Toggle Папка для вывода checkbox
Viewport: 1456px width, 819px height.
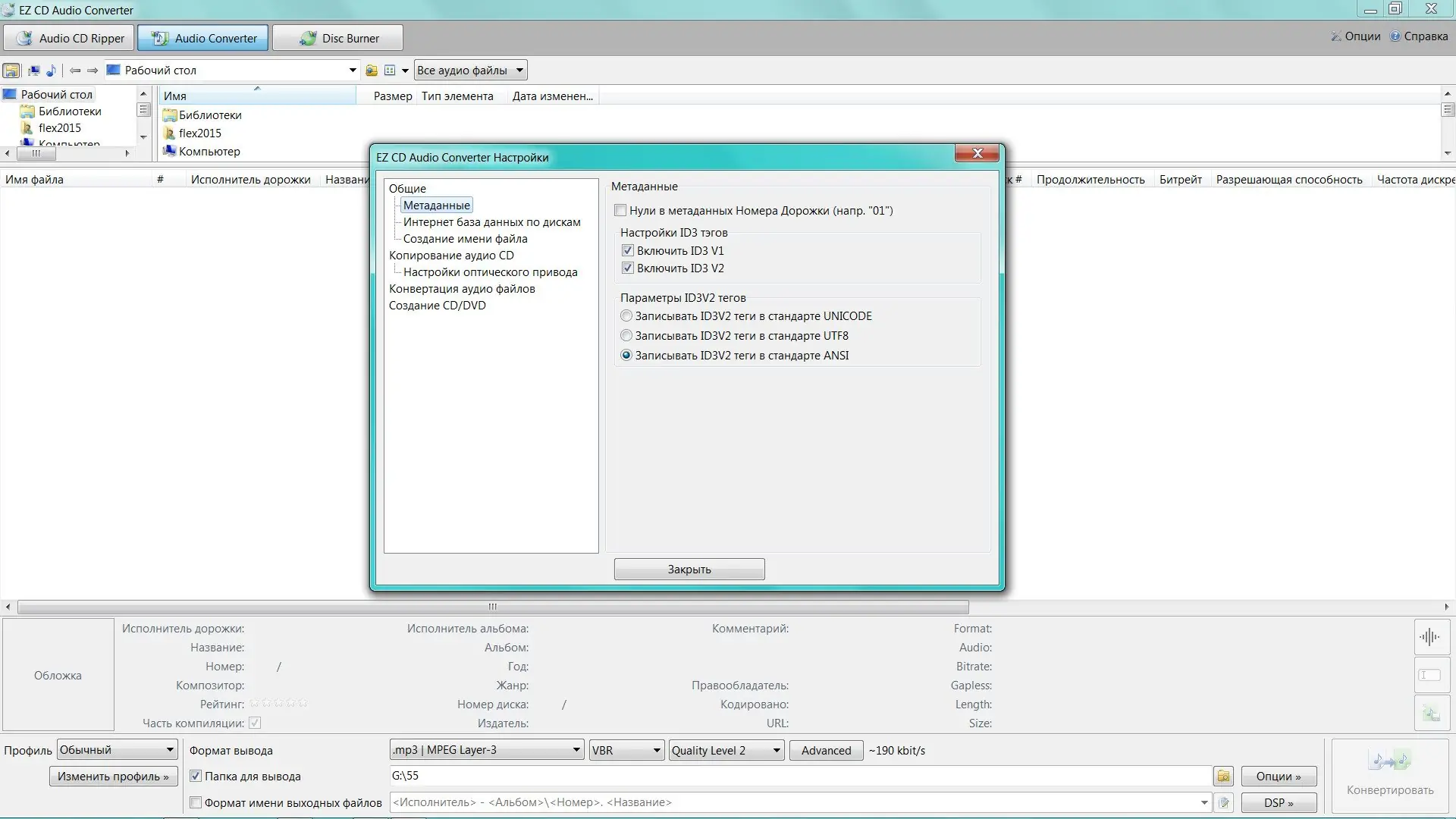[196, 776]
